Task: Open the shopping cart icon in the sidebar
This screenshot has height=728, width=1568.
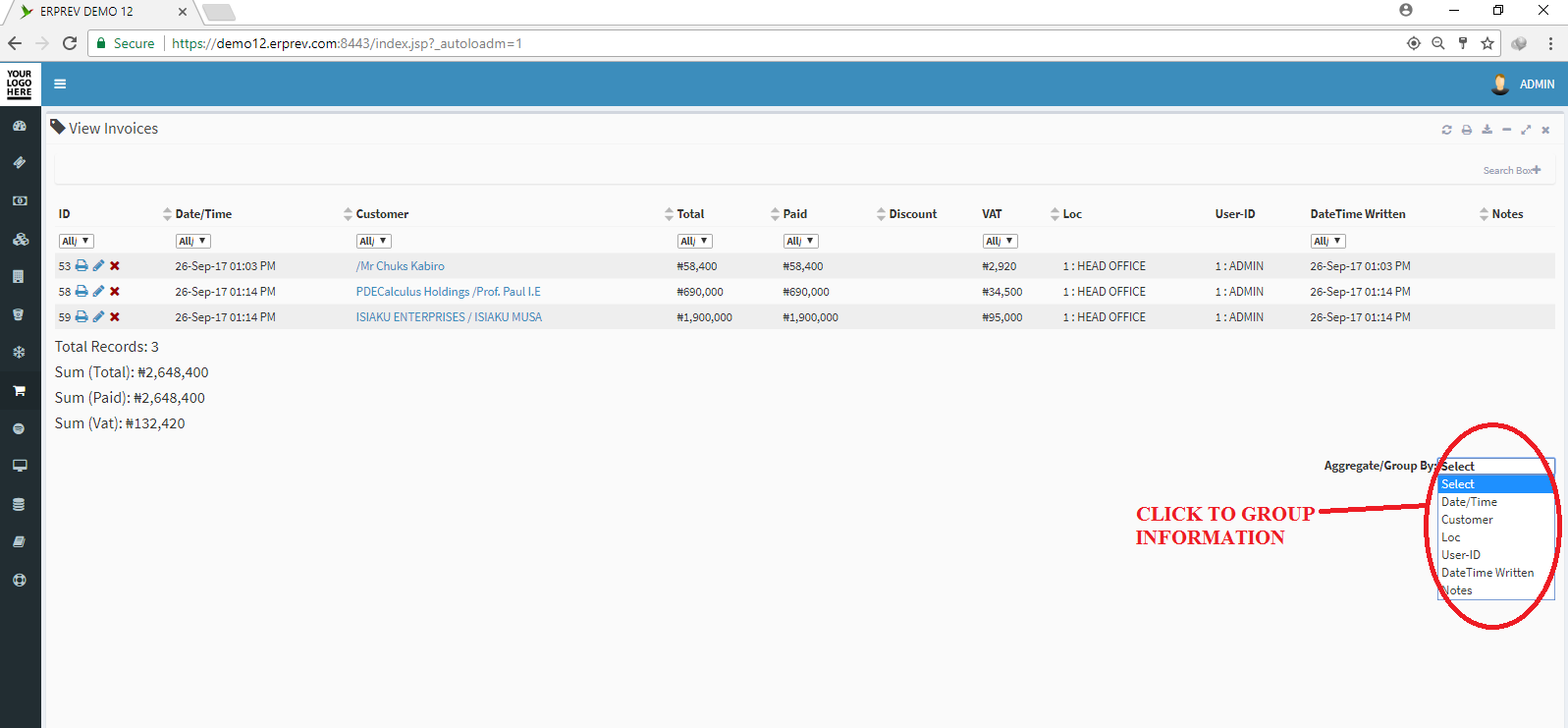Action: pyautogui.click(x=19, y=390)
